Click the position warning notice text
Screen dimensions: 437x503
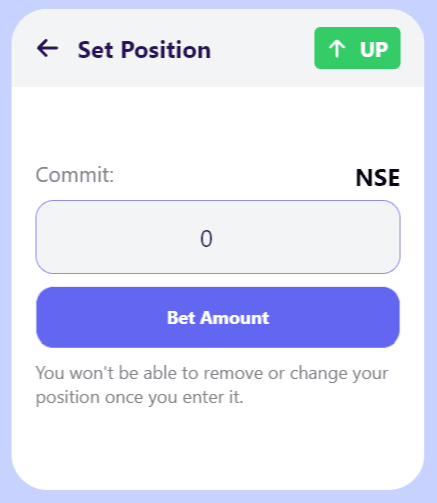[212, 385]
